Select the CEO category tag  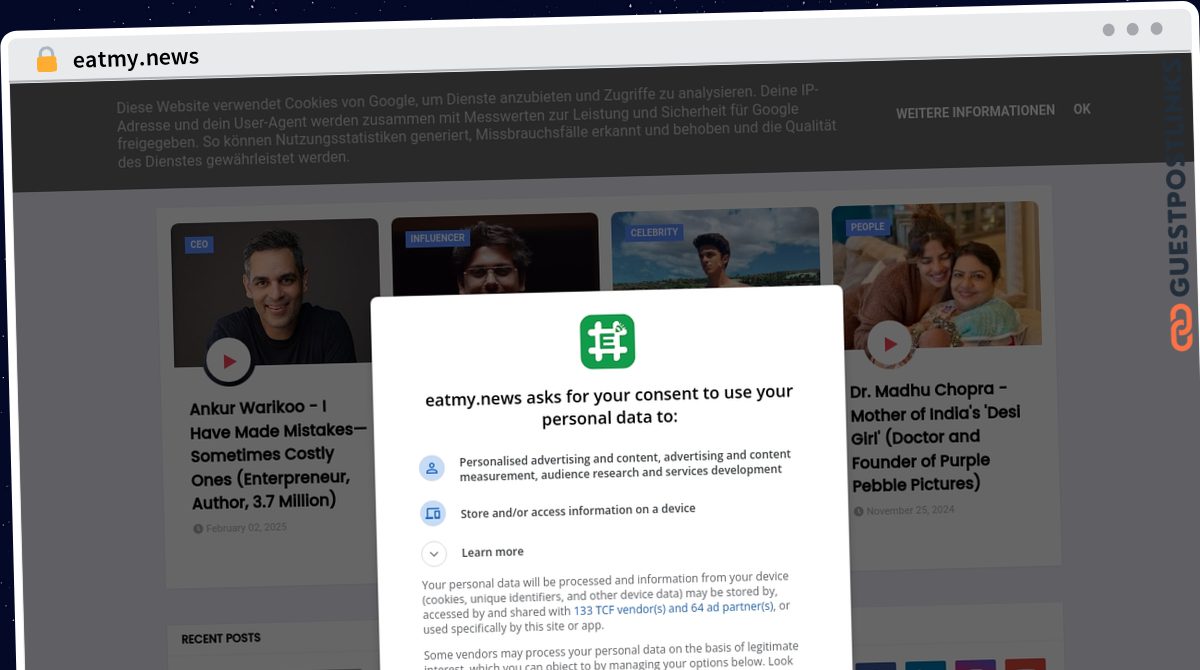tap(199, 244)
